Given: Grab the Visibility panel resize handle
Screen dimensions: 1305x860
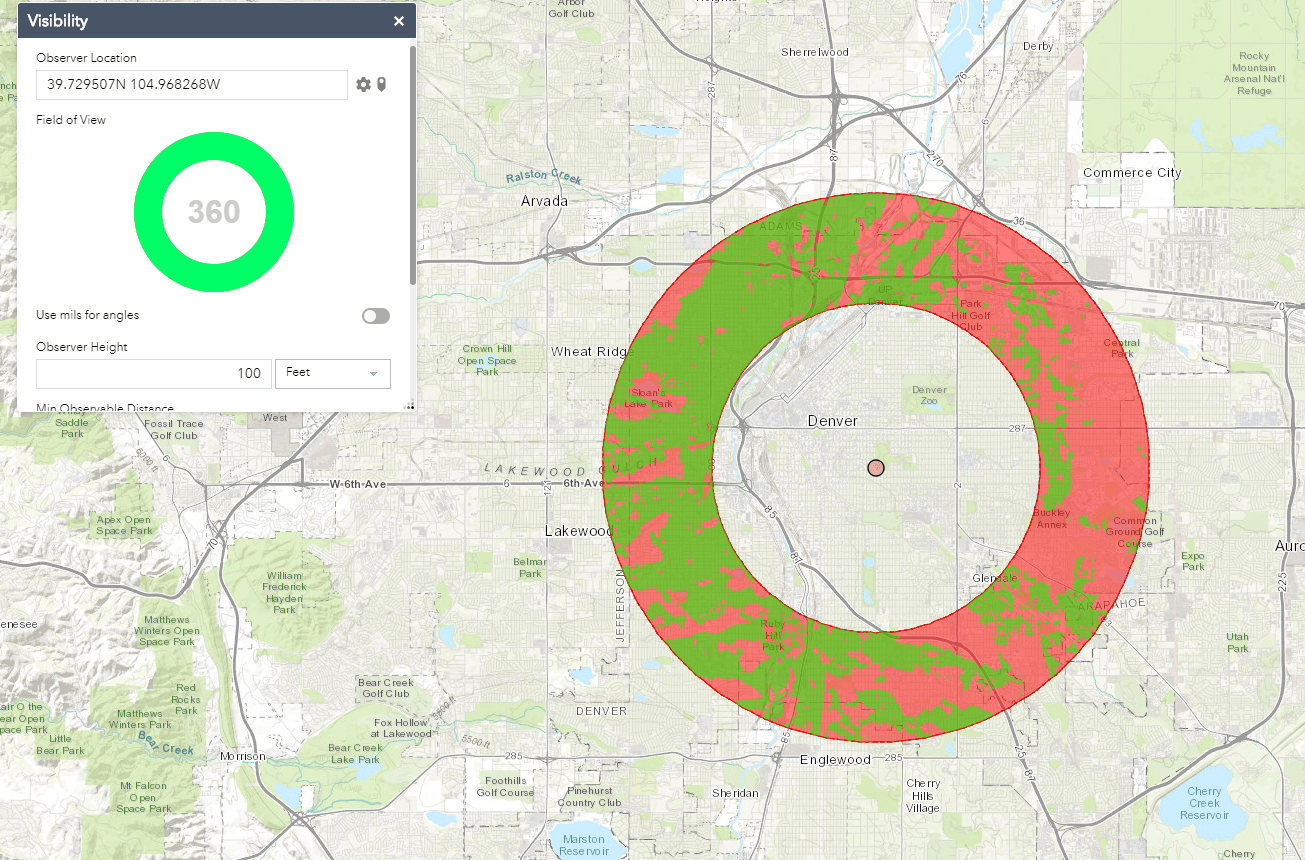Looking at the screenshot, I should click(409, 406).
